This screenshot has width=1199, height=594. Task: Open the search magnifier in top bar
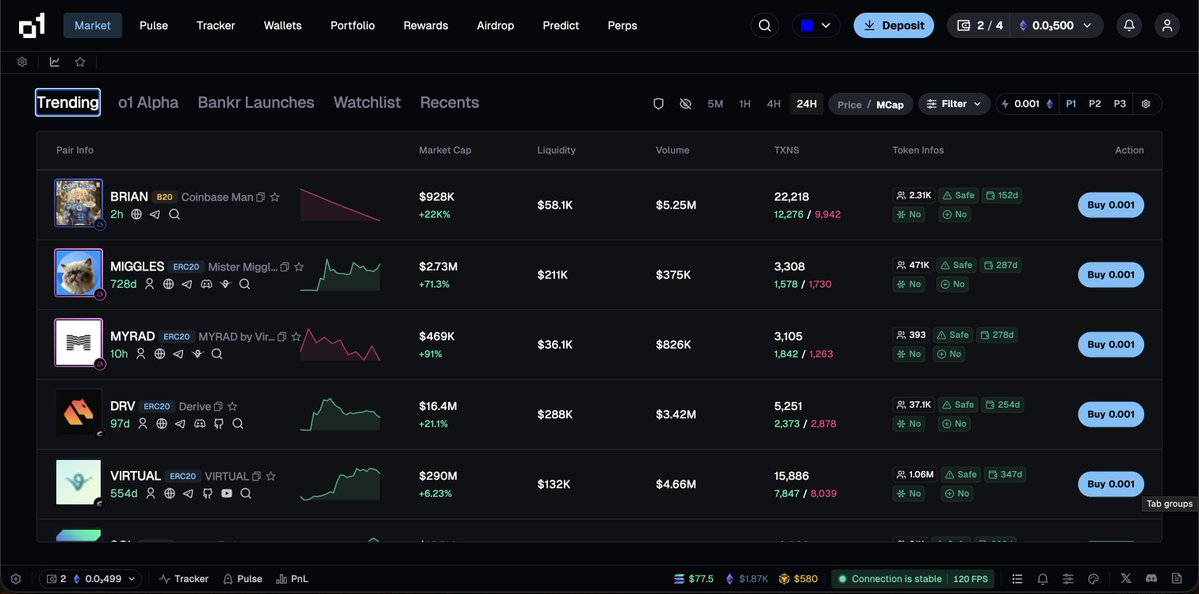click(765, 25)
